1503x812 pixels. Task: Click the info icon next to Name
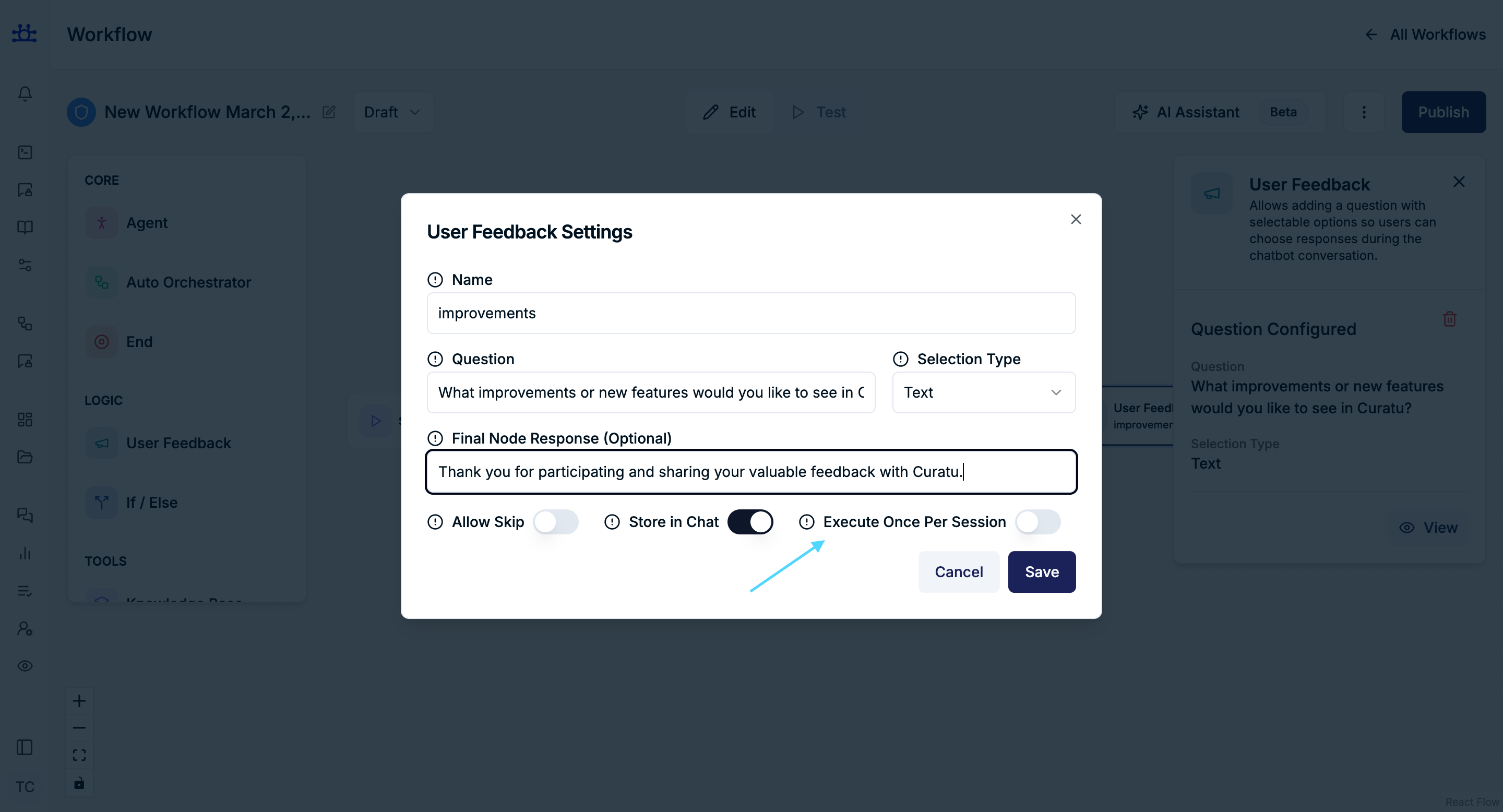click(435, 280)
